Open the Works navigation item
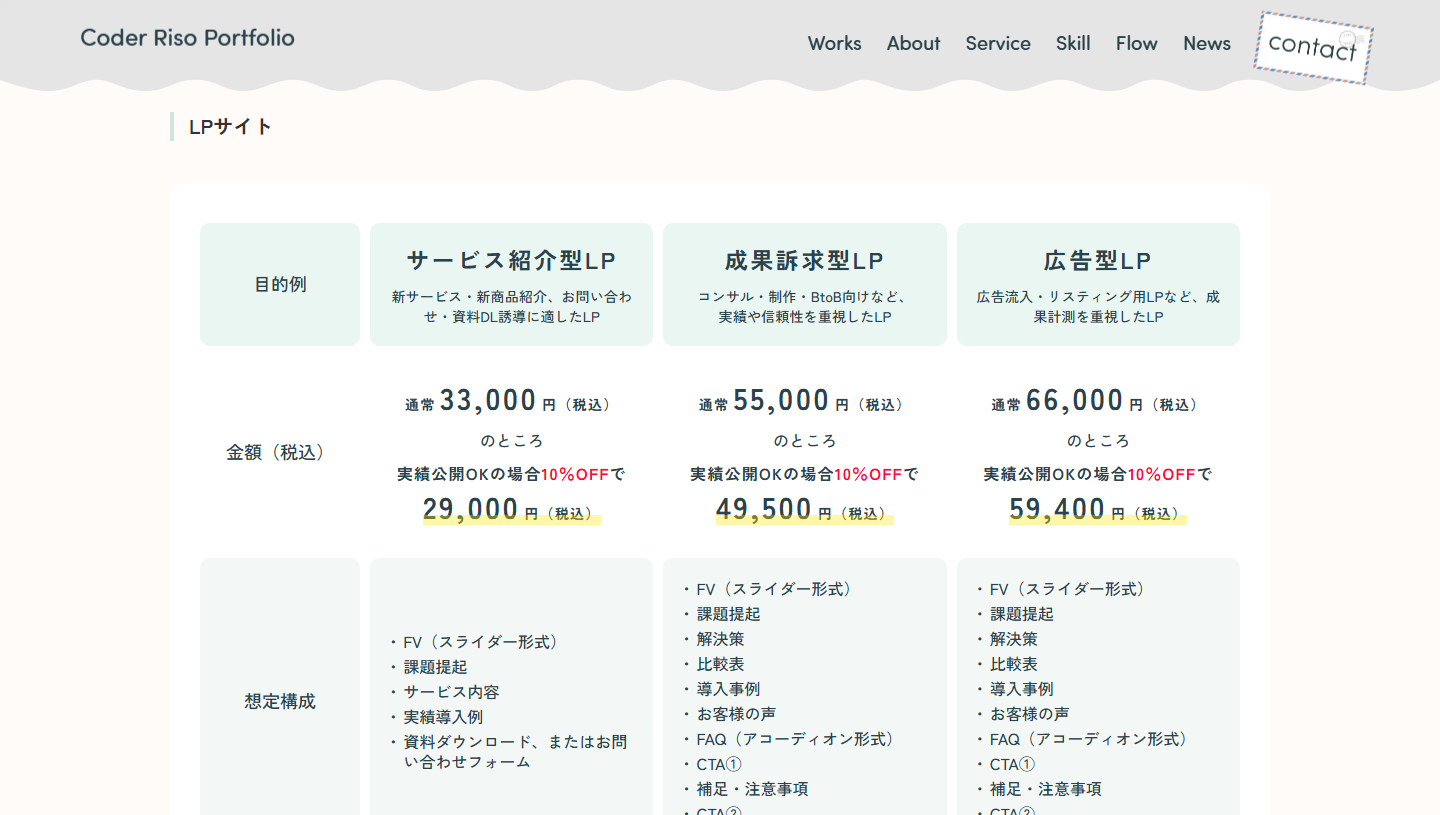1440x815 pixels. coord(834,43)
